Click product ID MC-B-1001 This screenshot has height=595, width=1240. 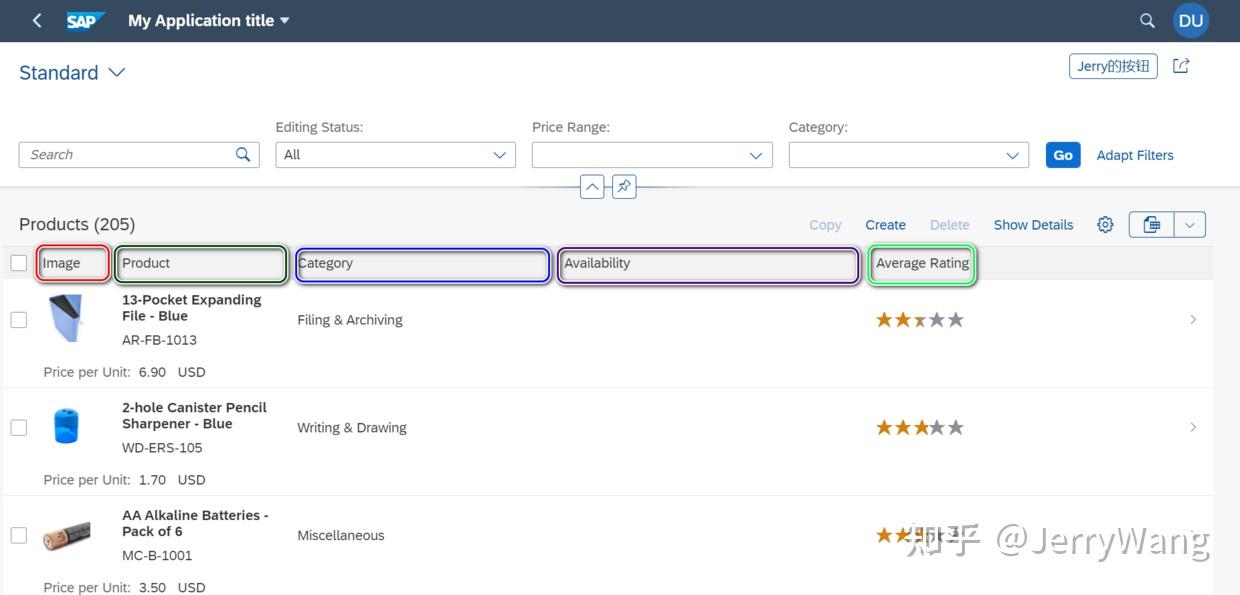pos(157,556)
